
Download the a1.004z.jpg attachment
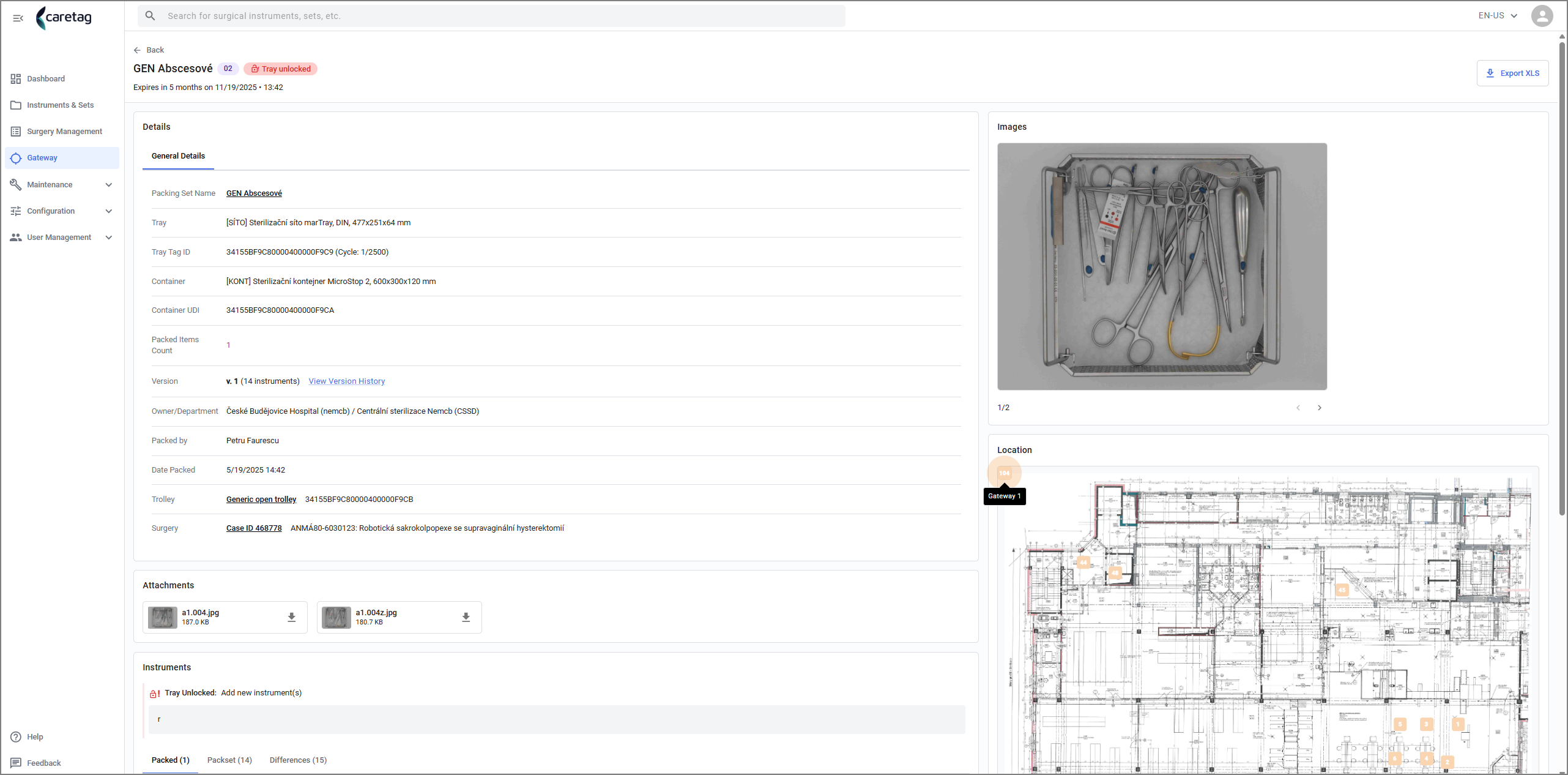pyautogui.click(x=466, y=617)
